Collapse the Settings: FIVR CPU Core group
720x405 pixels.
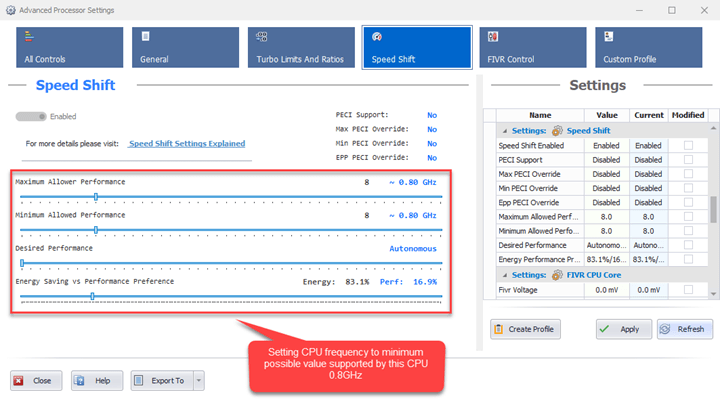(505, 276)
